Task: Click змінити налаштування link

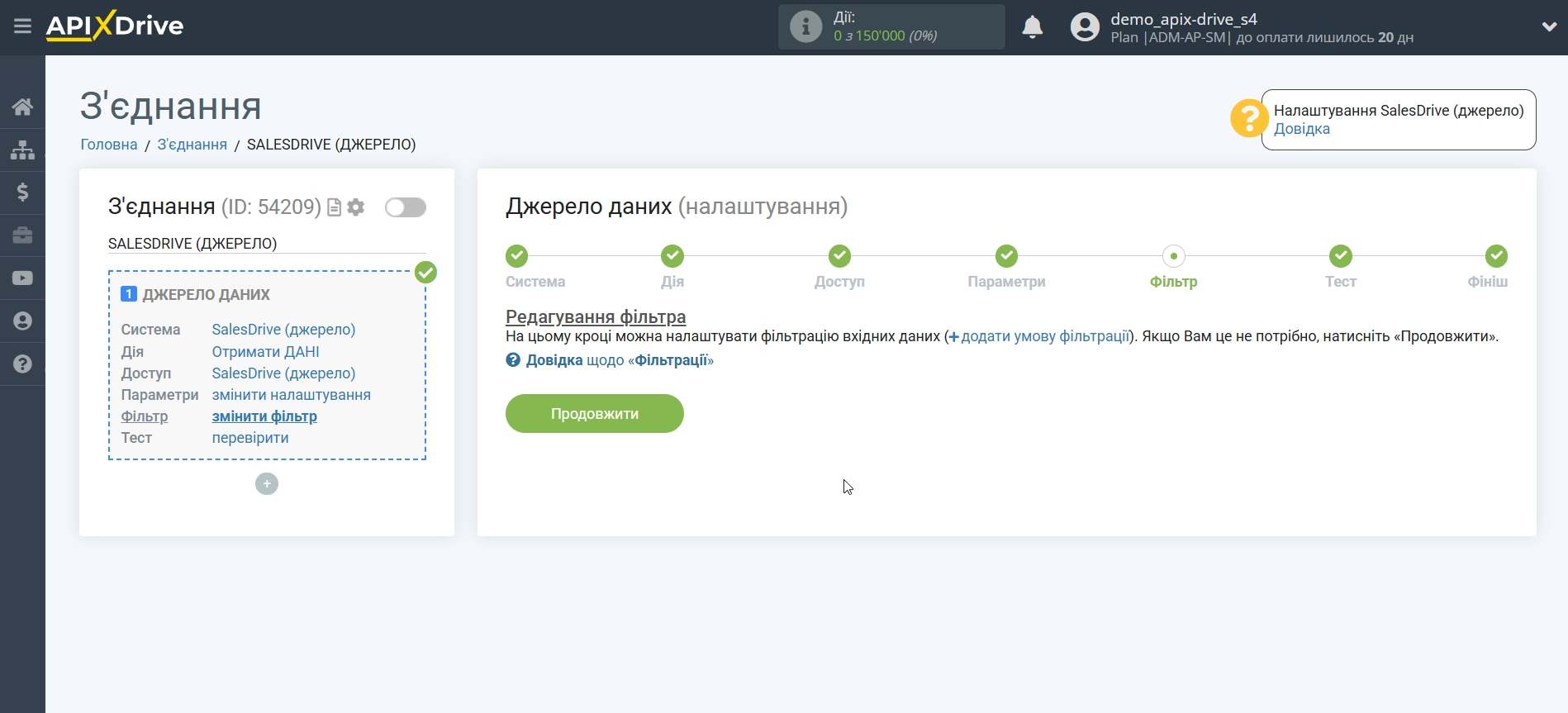Action: tap(291, 395)
